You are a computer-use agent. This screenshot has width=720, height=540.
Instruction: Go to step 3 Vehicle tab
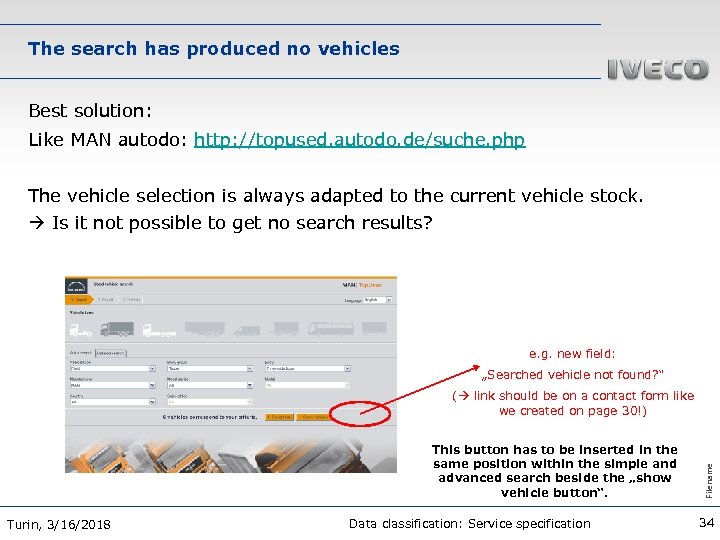[131, 299]
